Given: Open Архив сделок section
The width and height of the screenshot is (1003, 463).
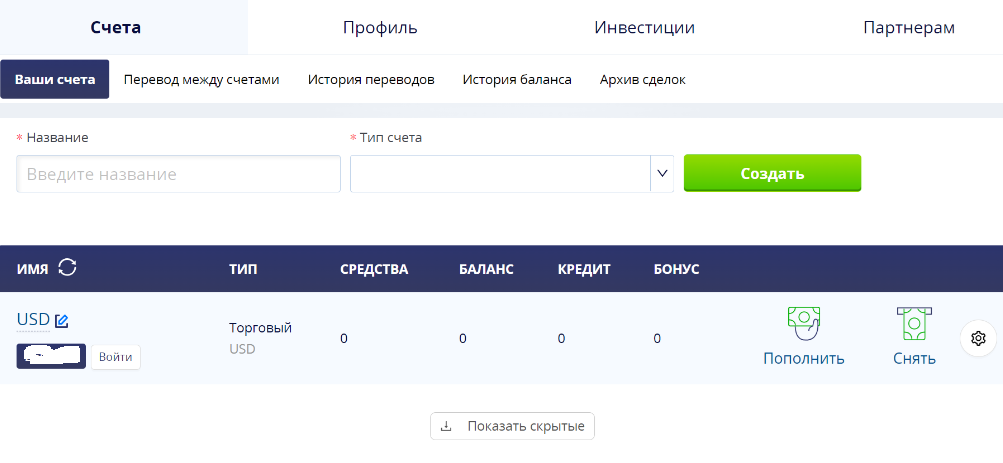Looking at the screenshot, I should 642,80.
